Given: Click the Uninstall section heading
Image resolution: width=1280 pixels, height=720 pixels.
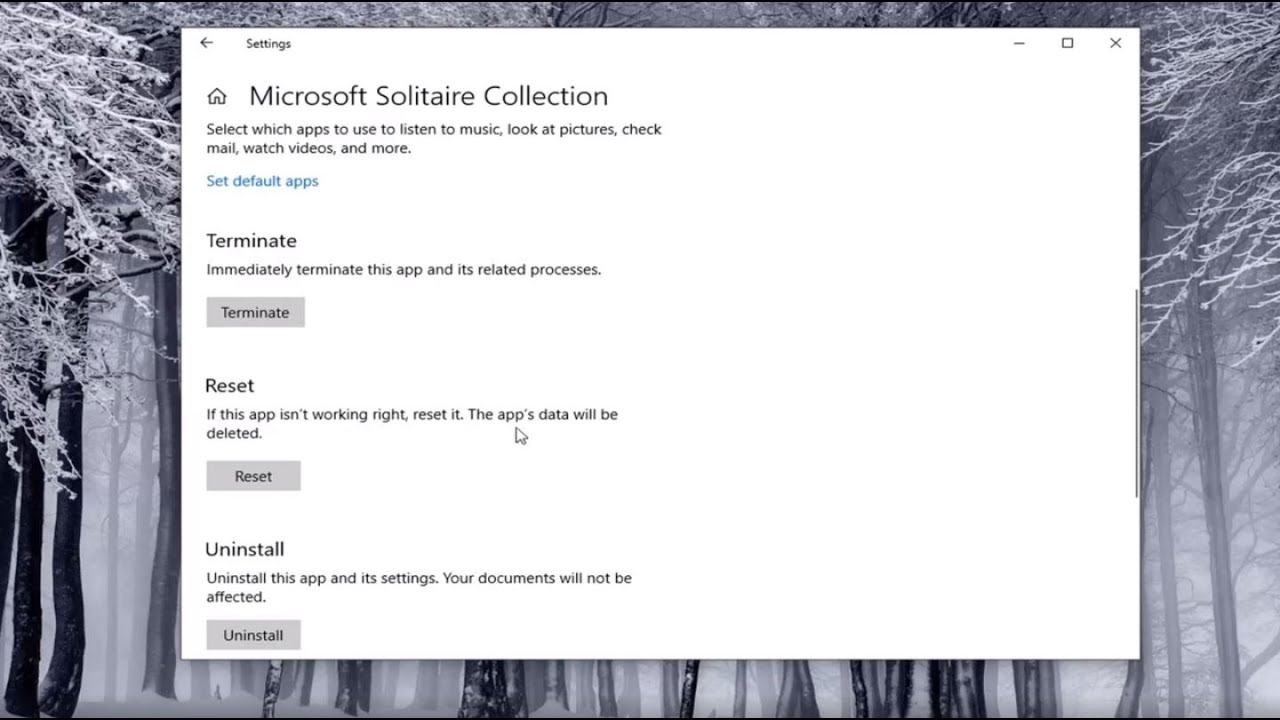Looking at the screenshot, I should pos(245,549).
